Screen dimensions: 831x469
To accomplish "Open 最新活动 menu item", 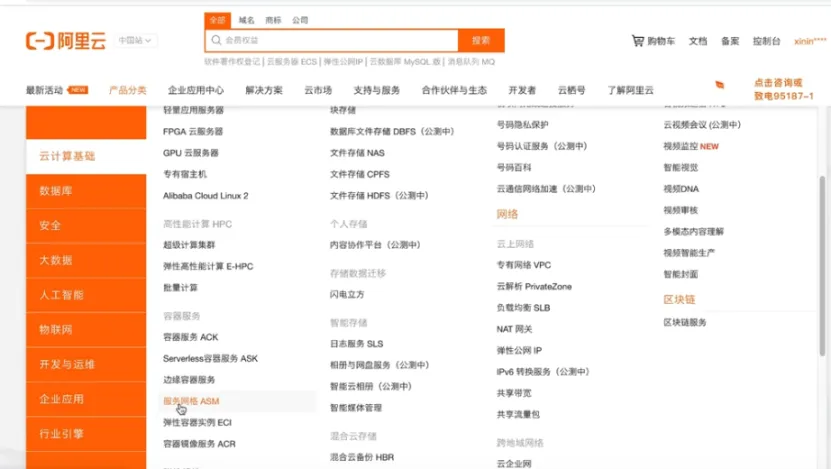I will (45, 90).
